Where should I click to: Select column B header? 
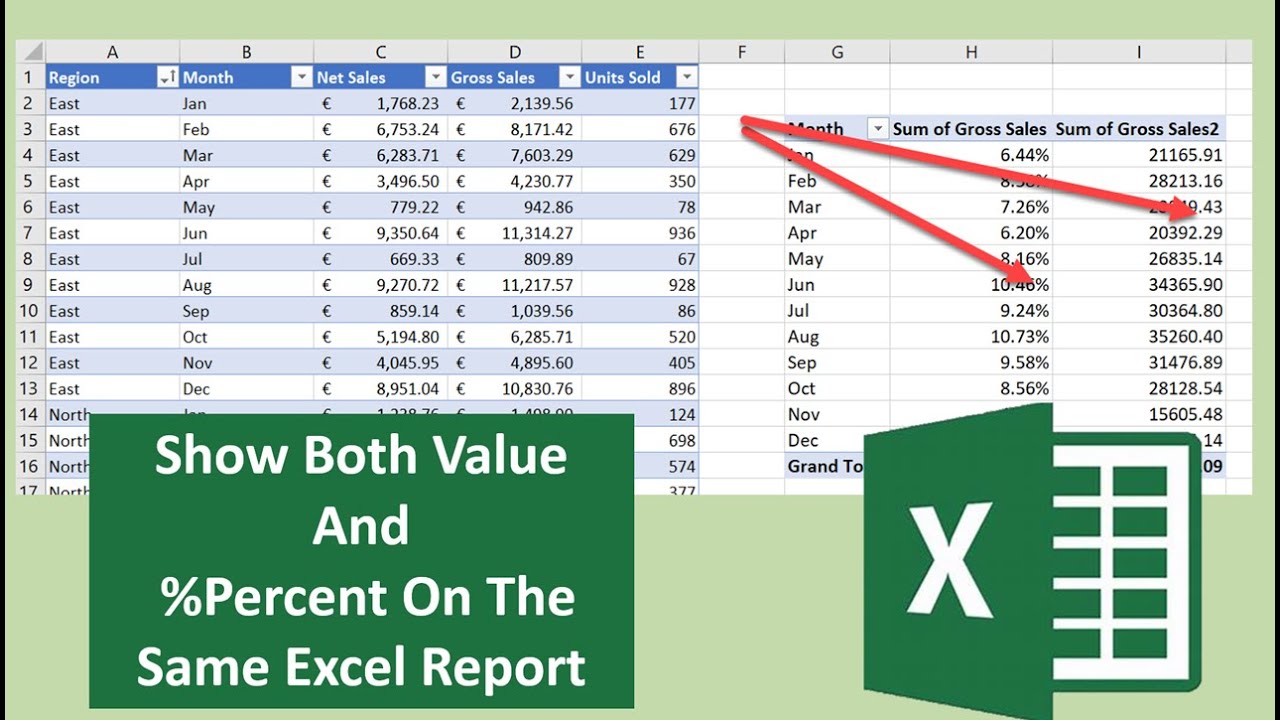coord(246,52)
